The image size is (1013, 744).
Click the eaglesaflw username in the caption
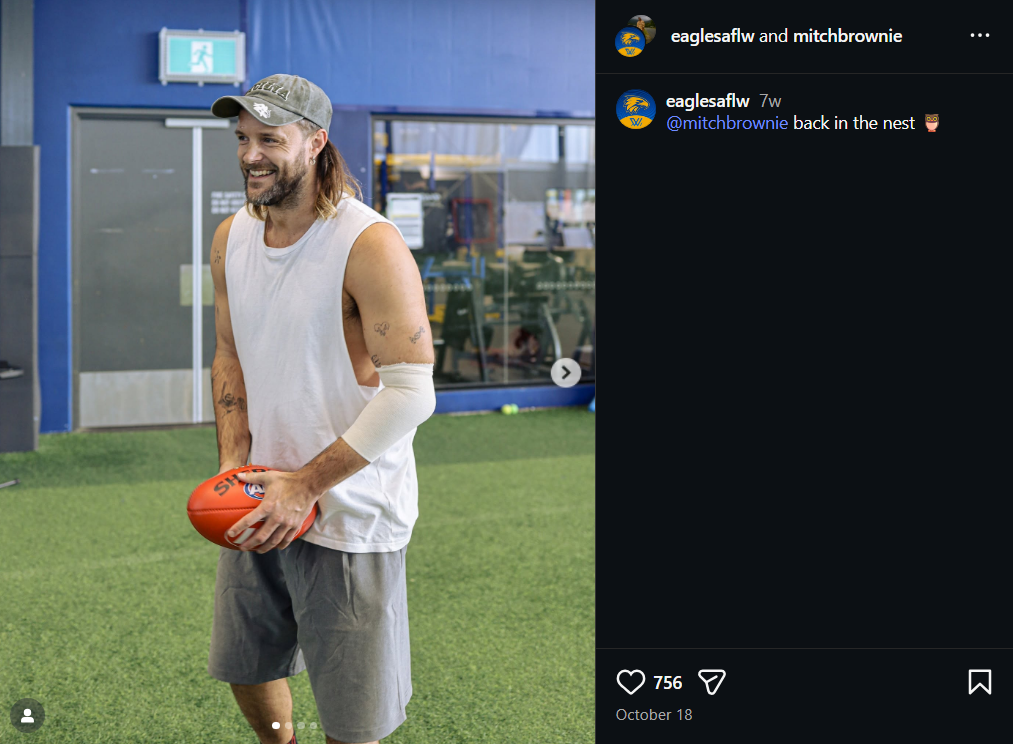click(x=707, y=101)
